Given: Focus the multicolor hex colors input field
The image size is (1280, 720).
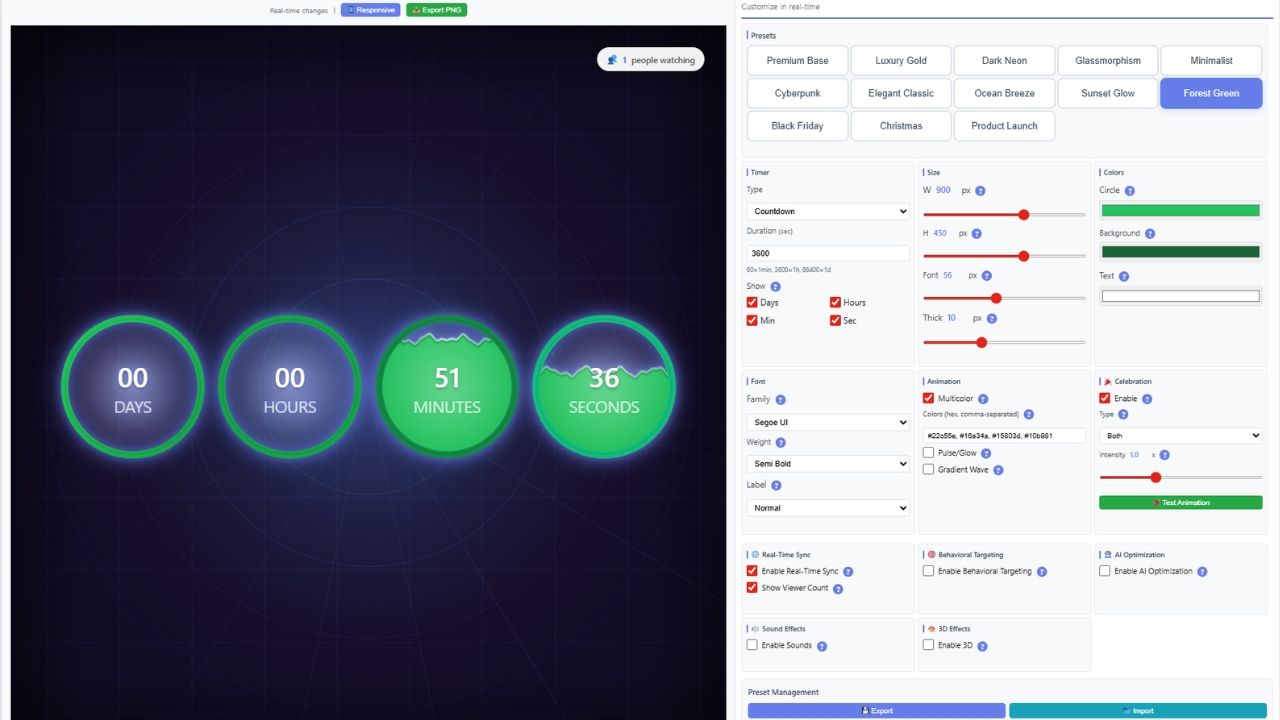Looking at the screenshot, I should coord(1004,435).
